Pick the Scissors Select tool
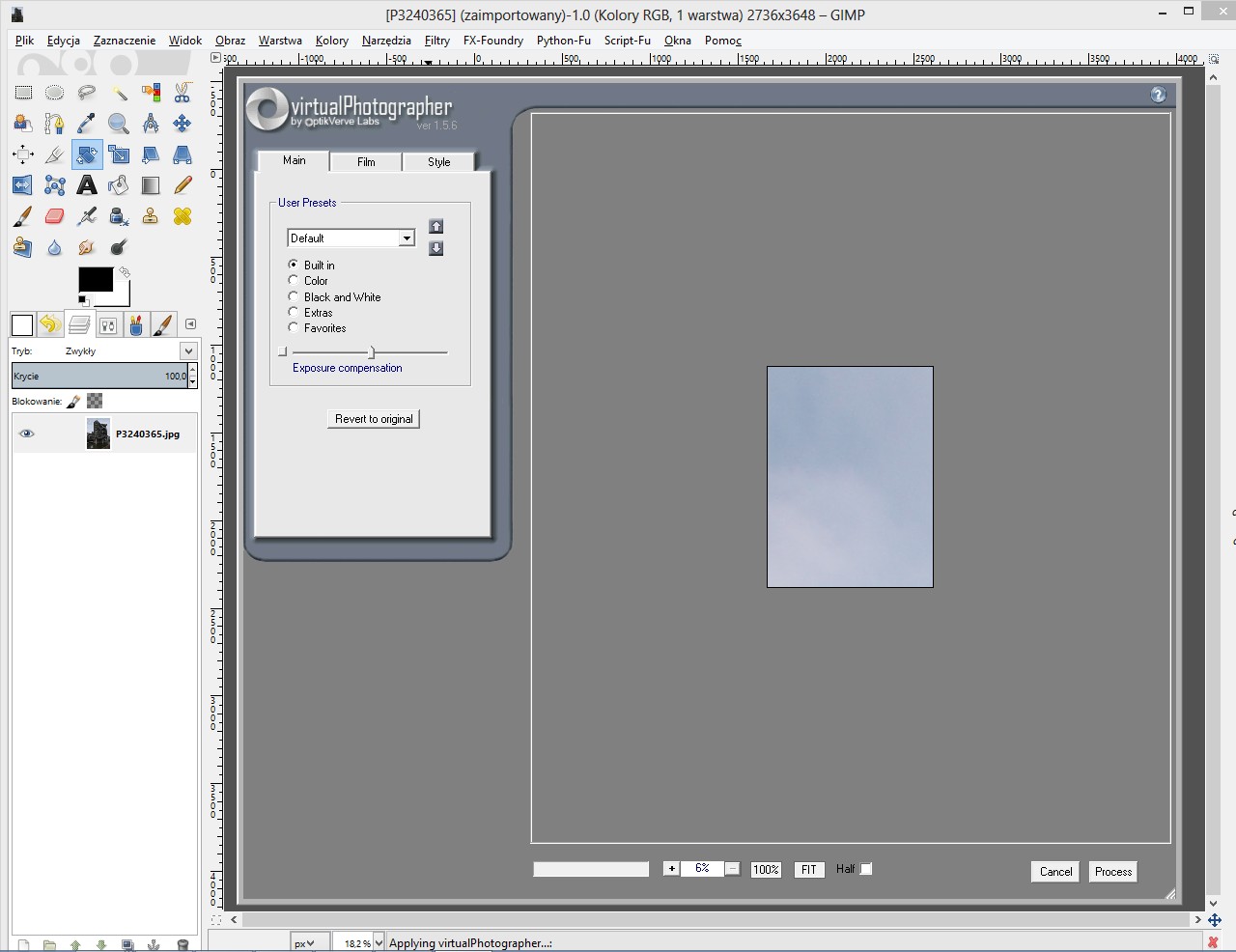This screenshot has width=1236, height=952. [183, 93]
